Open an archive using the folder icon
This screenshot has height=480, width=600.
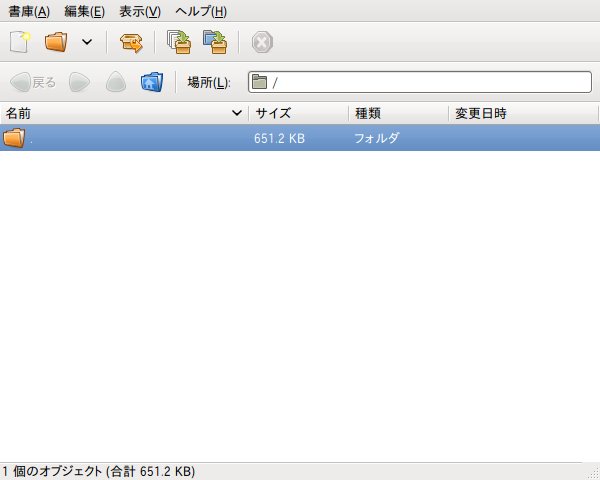coord(56,42)
